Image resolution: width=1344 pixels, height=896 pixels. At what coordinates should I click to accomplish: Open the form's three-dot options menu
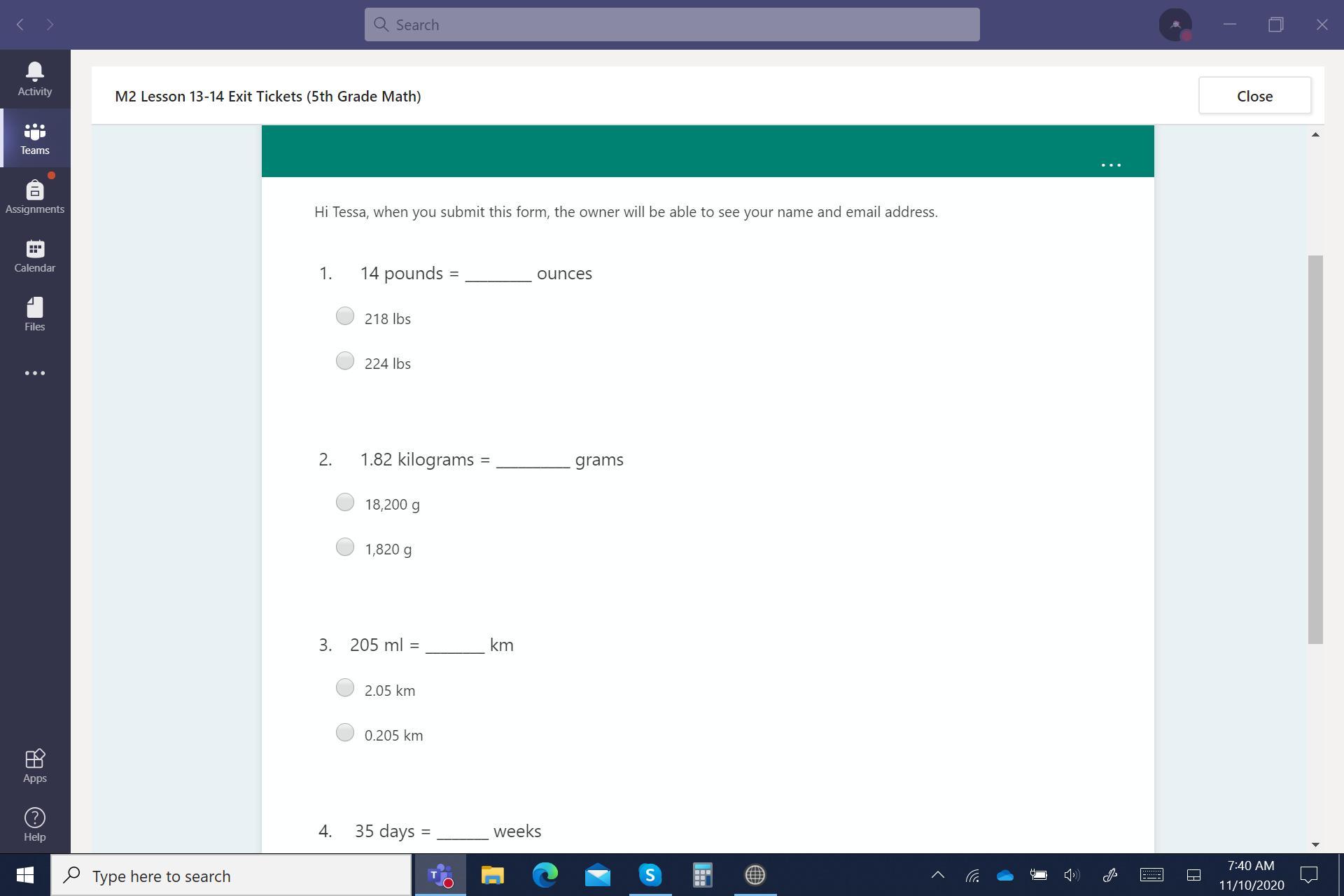(1111, 165)
